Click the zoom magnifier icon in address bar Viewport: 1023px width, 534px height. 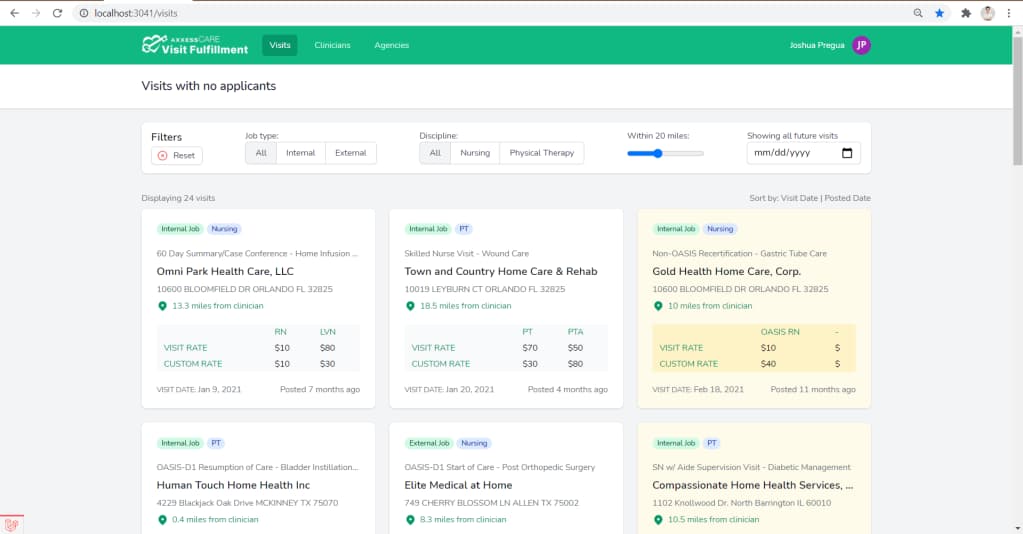coord(918,13)
